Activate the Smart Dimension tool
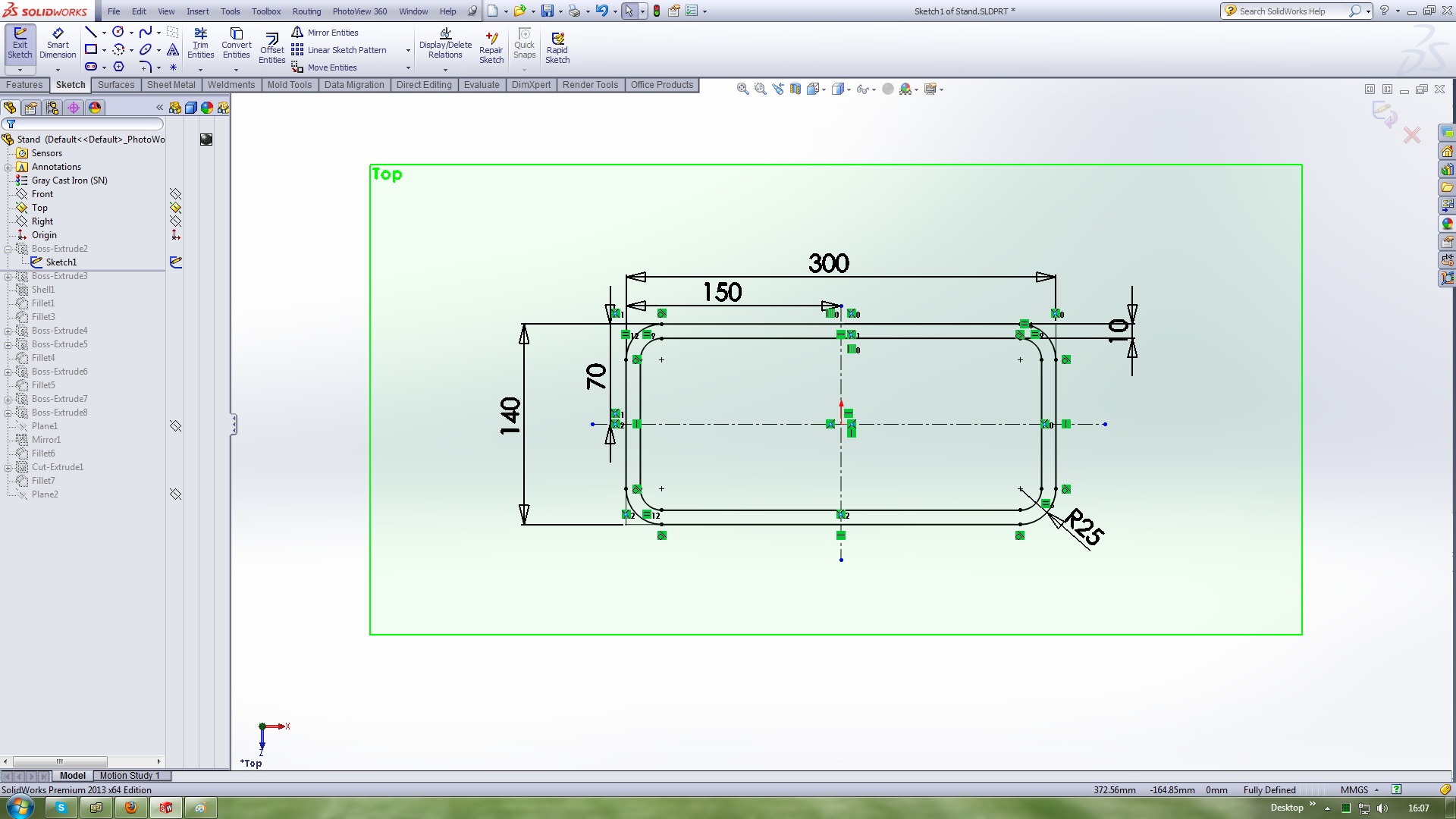Viewport: 1456px width, 819px height. point(58,43)
